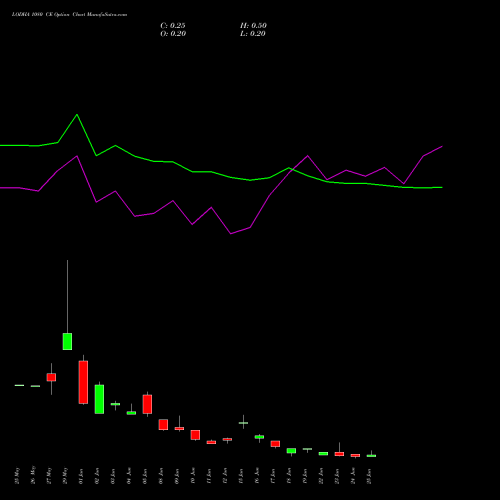Click the red candle for 05 Jun
Viewport: 500px width, 500px height.
coord(147,404)
